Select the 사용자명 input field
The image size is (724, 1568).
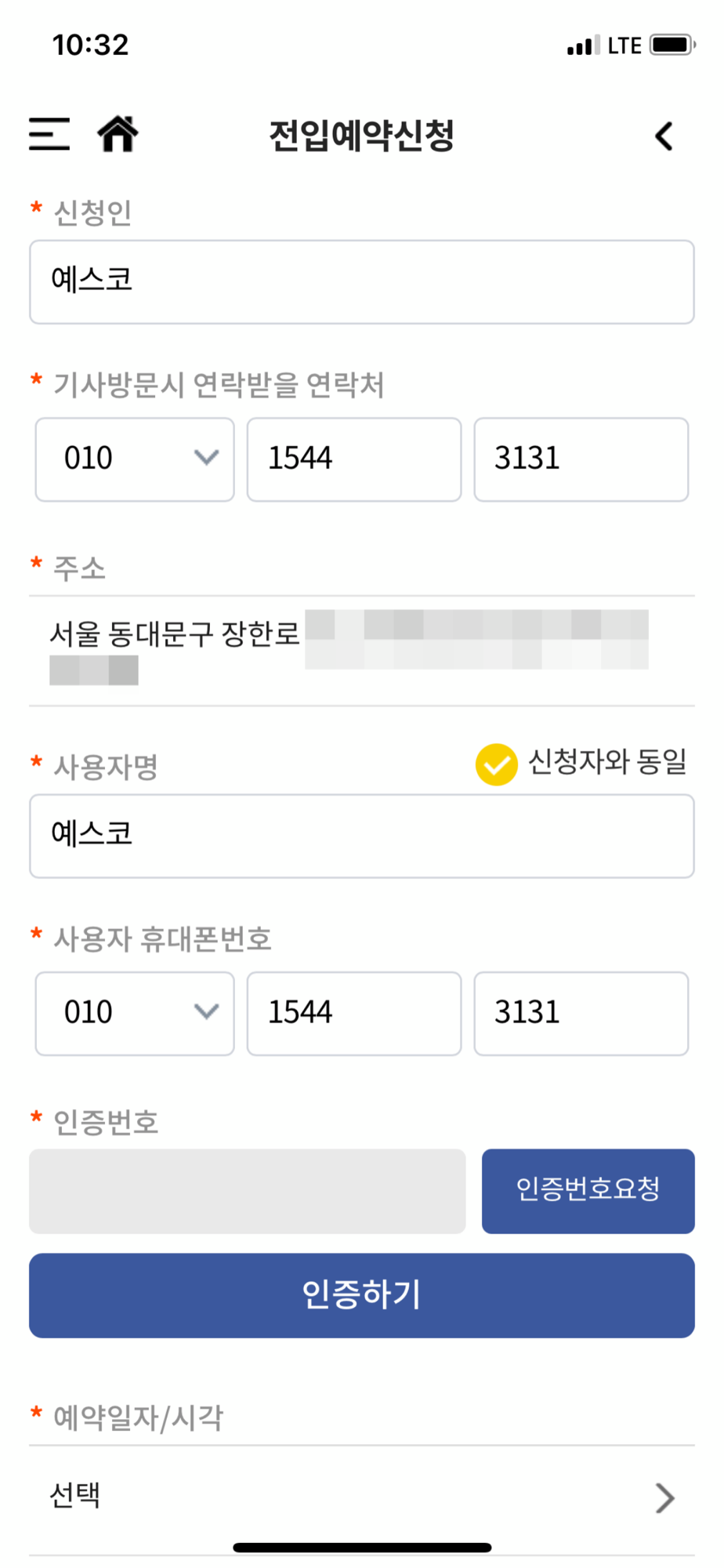coord(362,837)
